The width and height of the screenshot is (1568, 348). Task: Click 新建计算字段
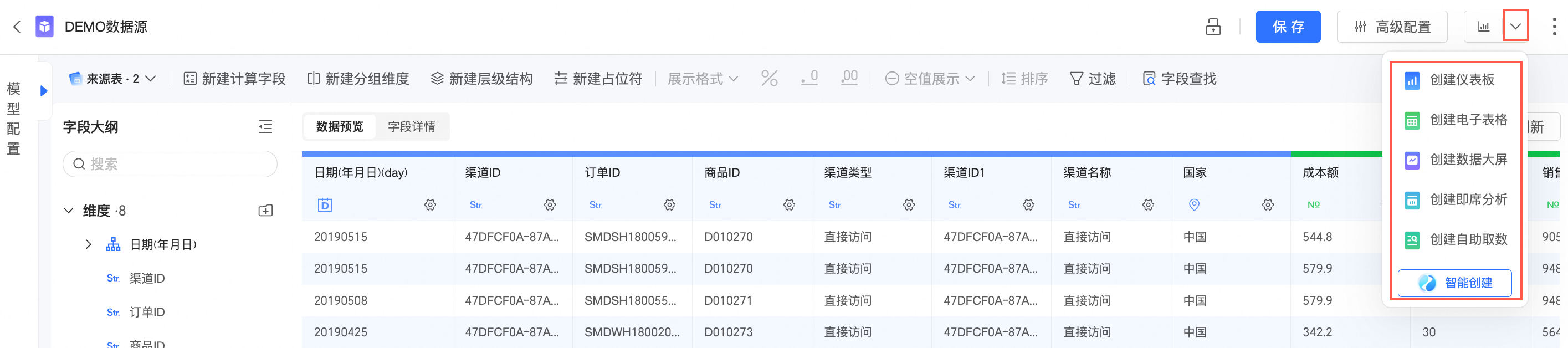coord(234,79)
